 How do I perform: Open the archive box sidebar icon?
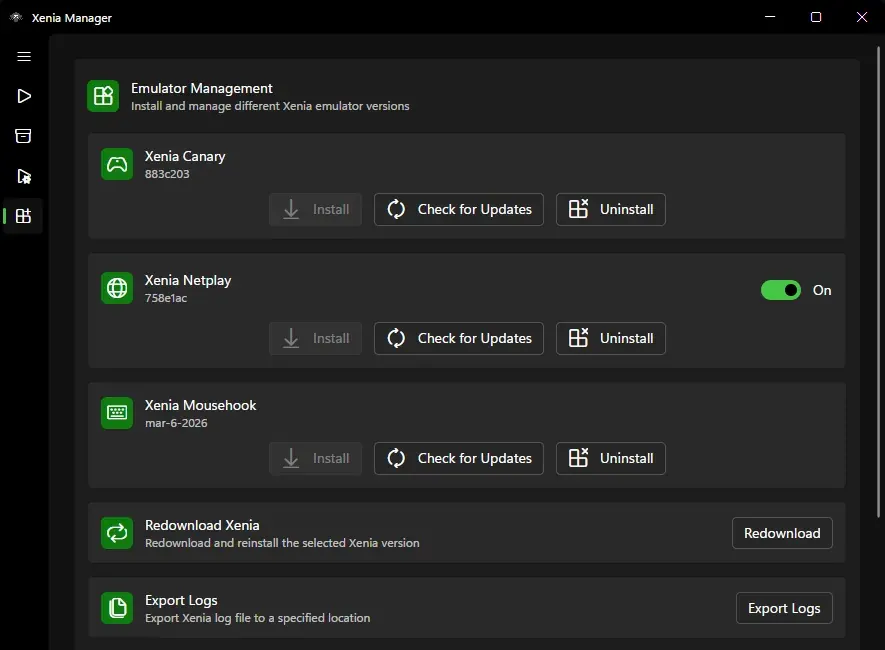click(23, 136)
